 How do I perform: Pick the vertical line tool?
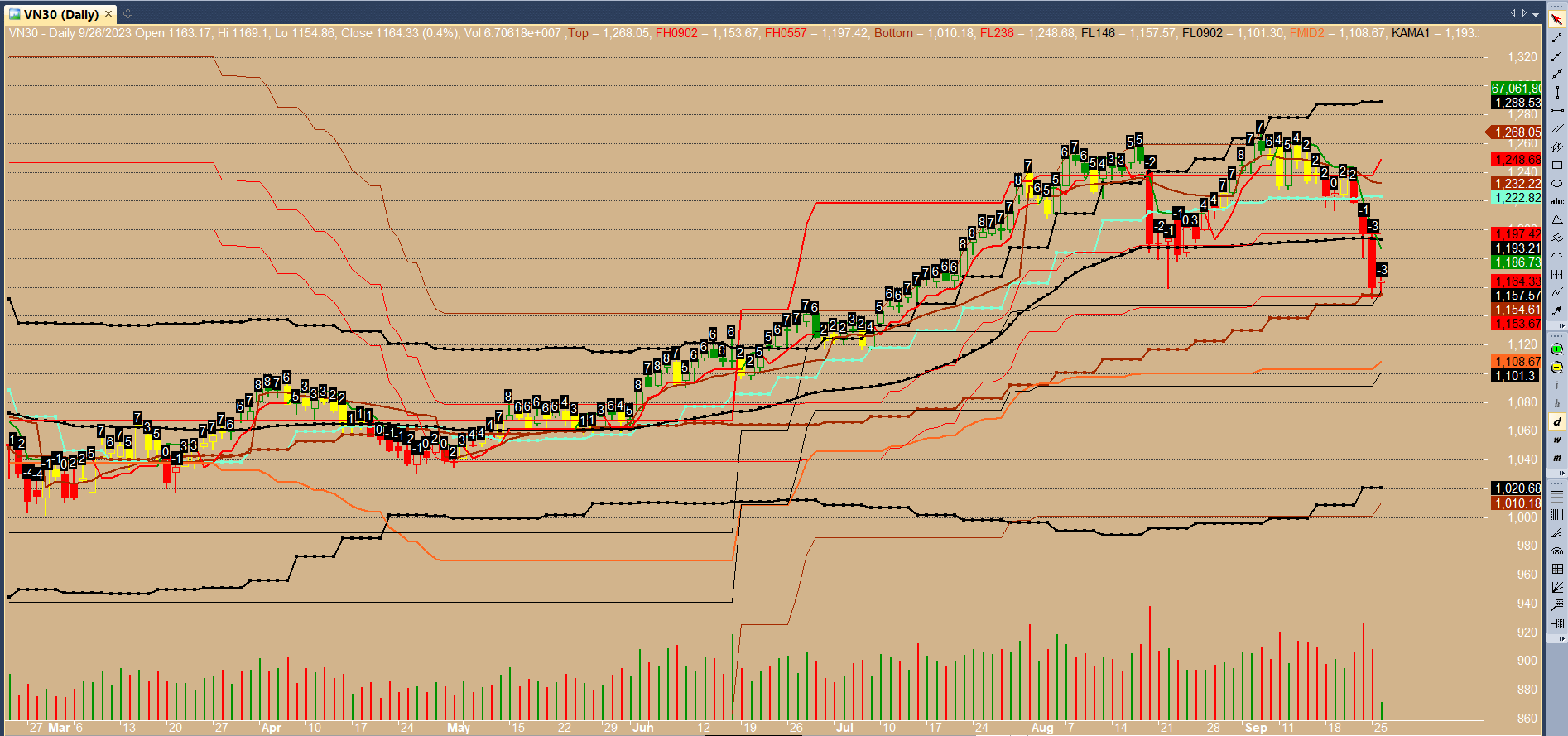point(1556,93)
